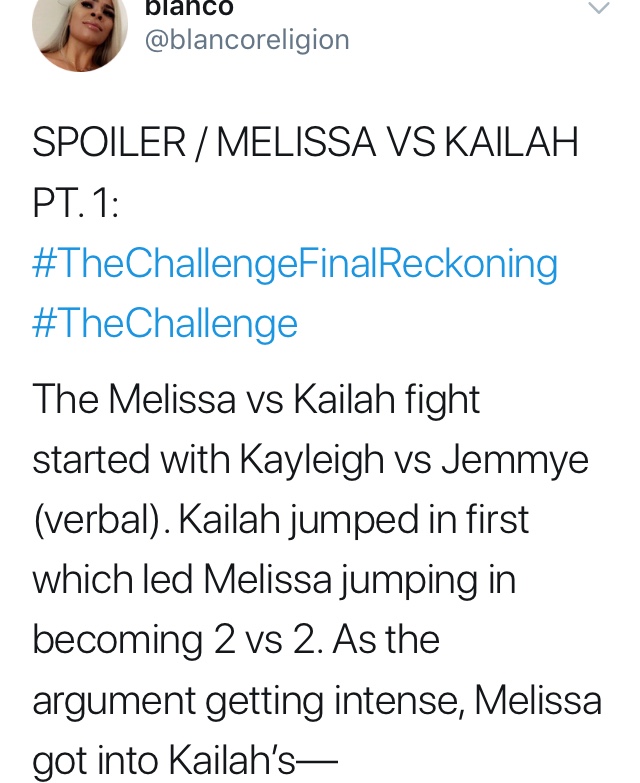Tap 'got into Kailah's—' final line
The height and width of the screenshot is (783, 640).
185,761
